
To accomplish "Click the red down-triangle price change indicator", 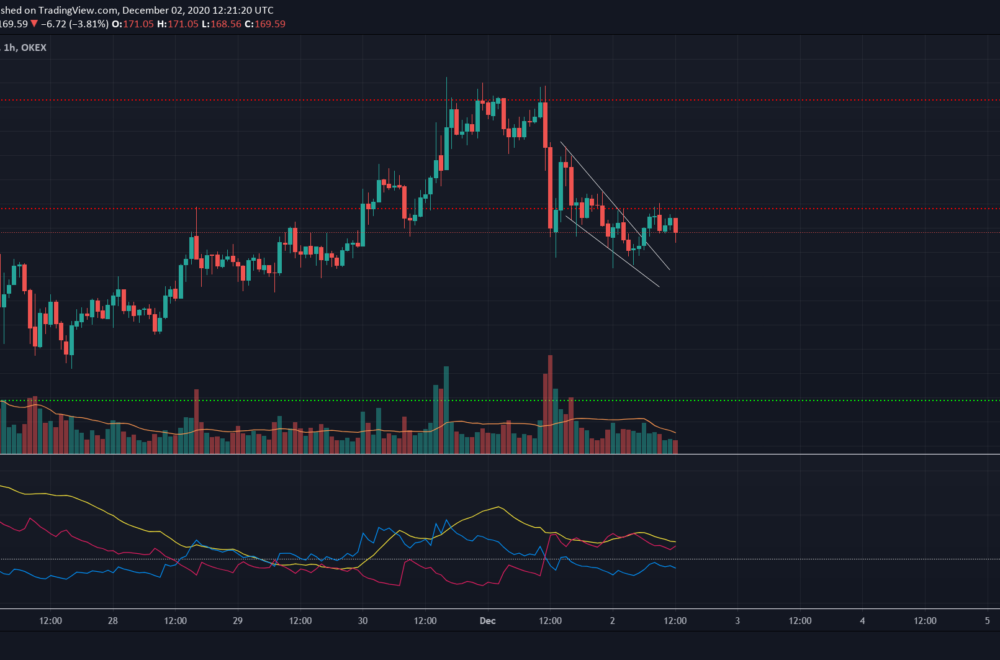I will 34,24.
